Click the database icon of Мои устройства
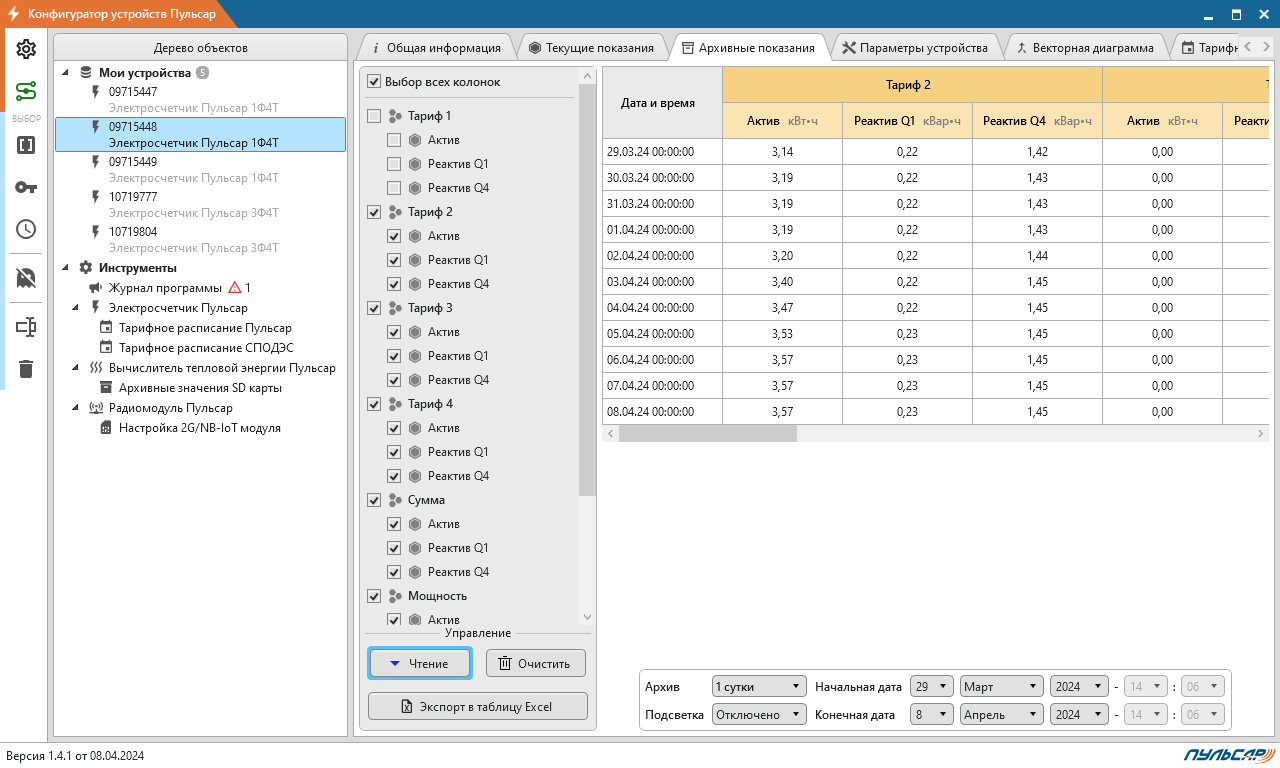 click(86, 73)
